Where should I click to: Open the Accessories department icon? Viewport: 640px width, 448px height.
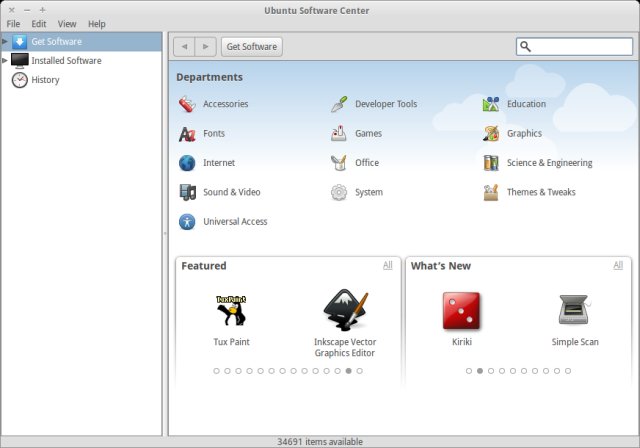(x=187, y=104)
